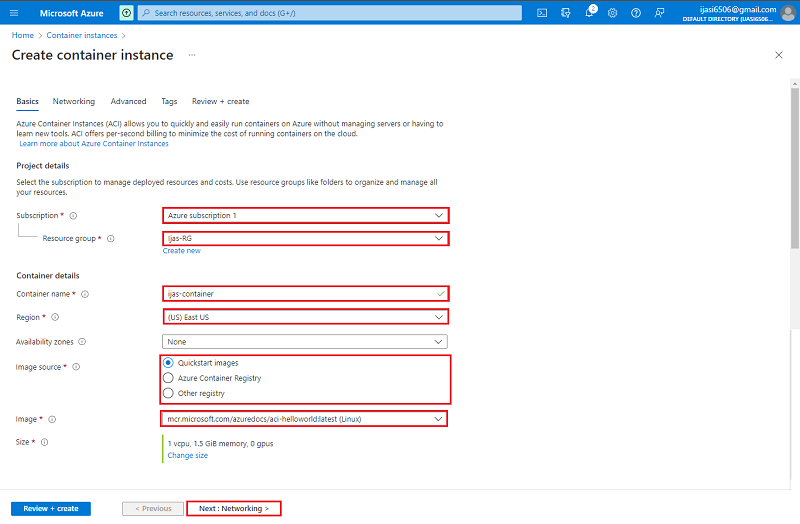
Task: Click the Copilot icon beside Microsoft Azure
Action: (x=126, y=13)
